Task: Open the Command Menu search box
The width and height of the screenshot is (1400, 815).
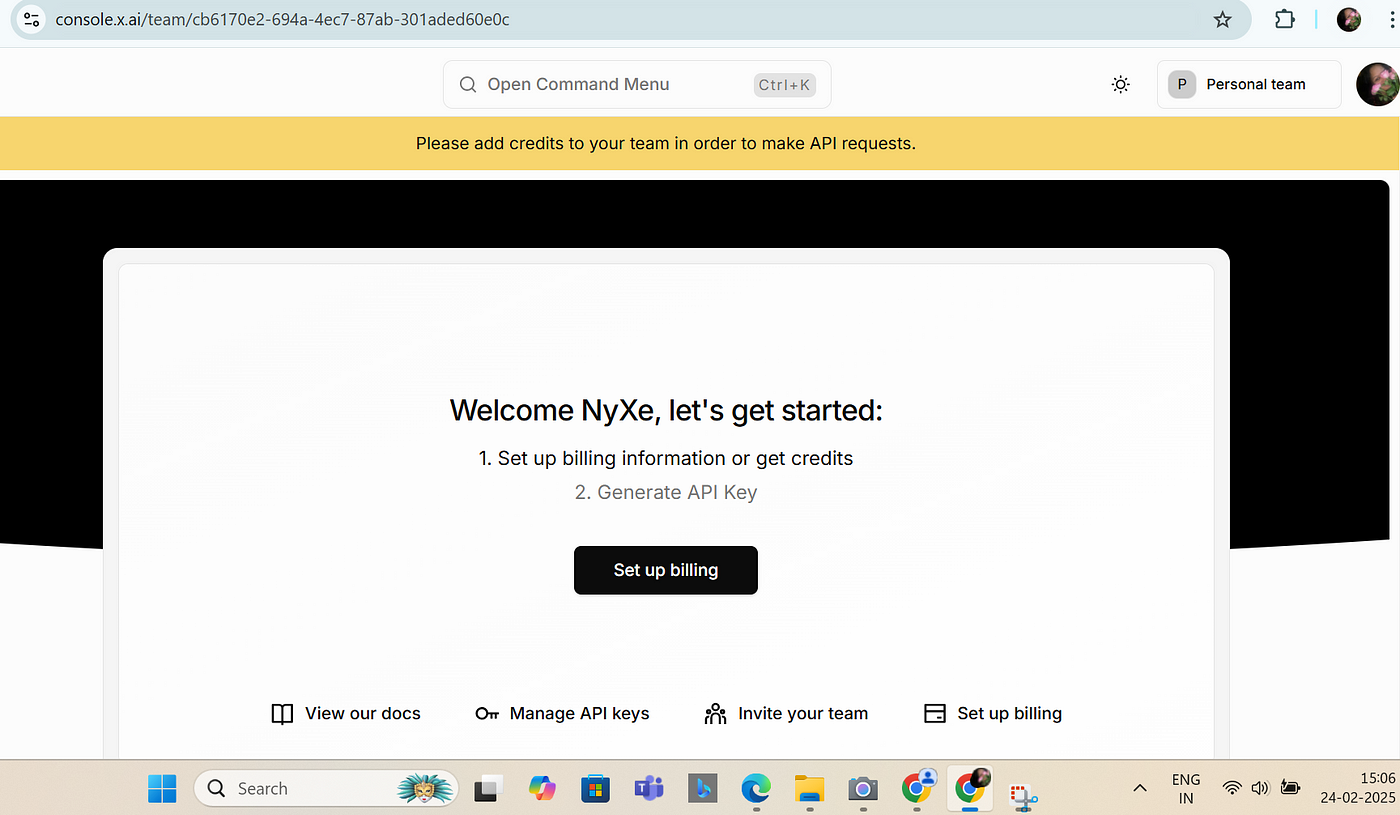Action: click(x=637, y=85)
